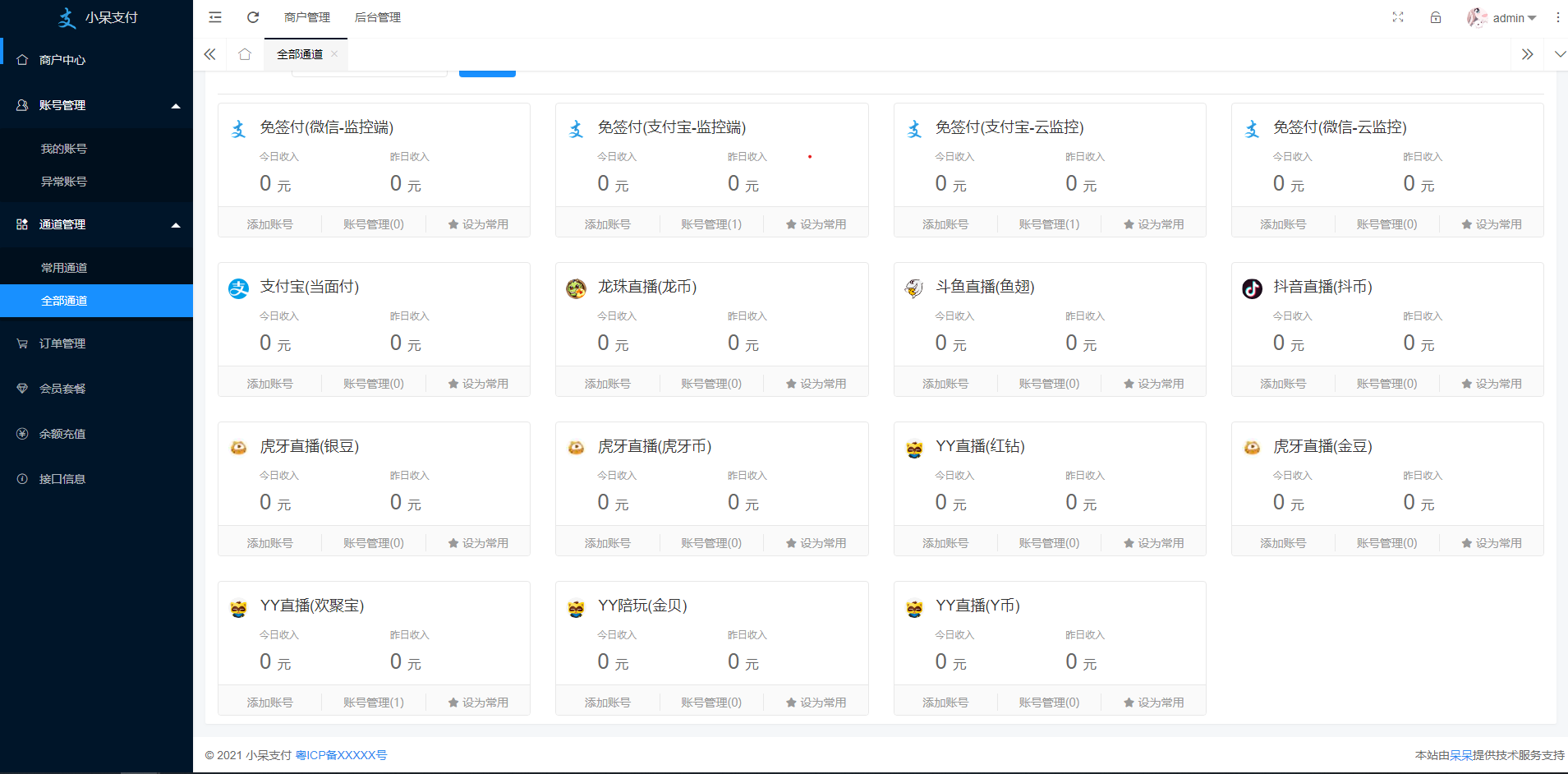Mark 支付宝(当面付) as common channel
The width and height of the screenshot is (1568, 774).
coord(478,384)
